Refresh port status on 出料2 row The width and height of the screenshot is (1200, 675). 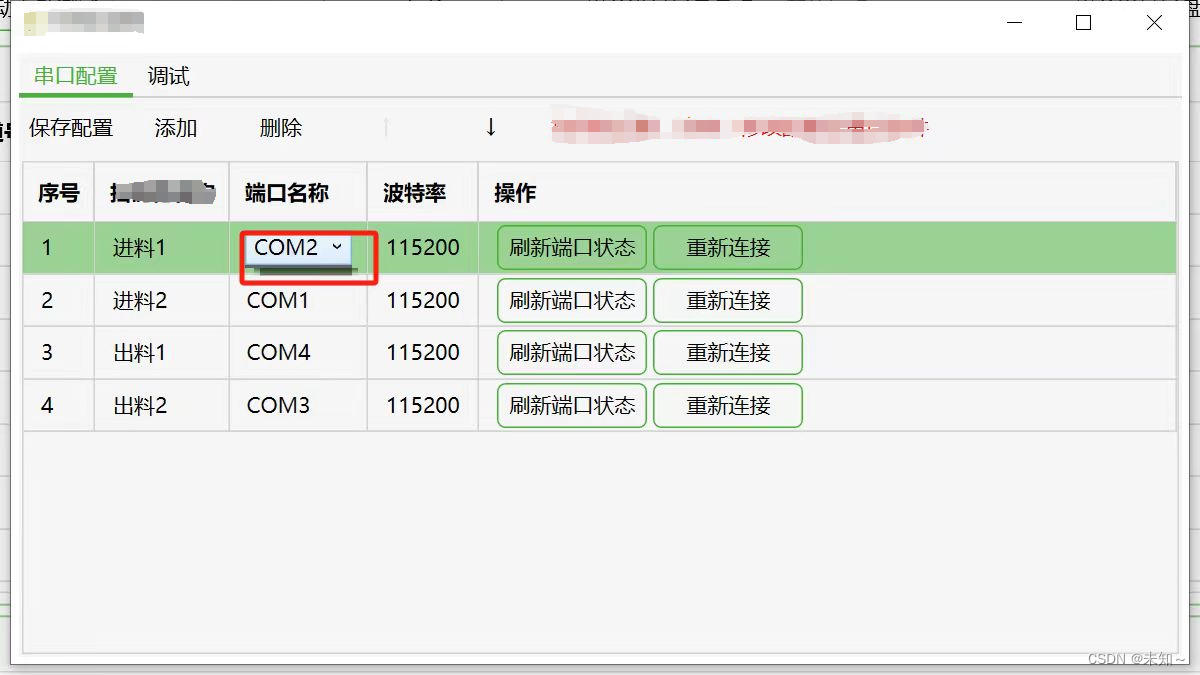click(x=570, y=405)
